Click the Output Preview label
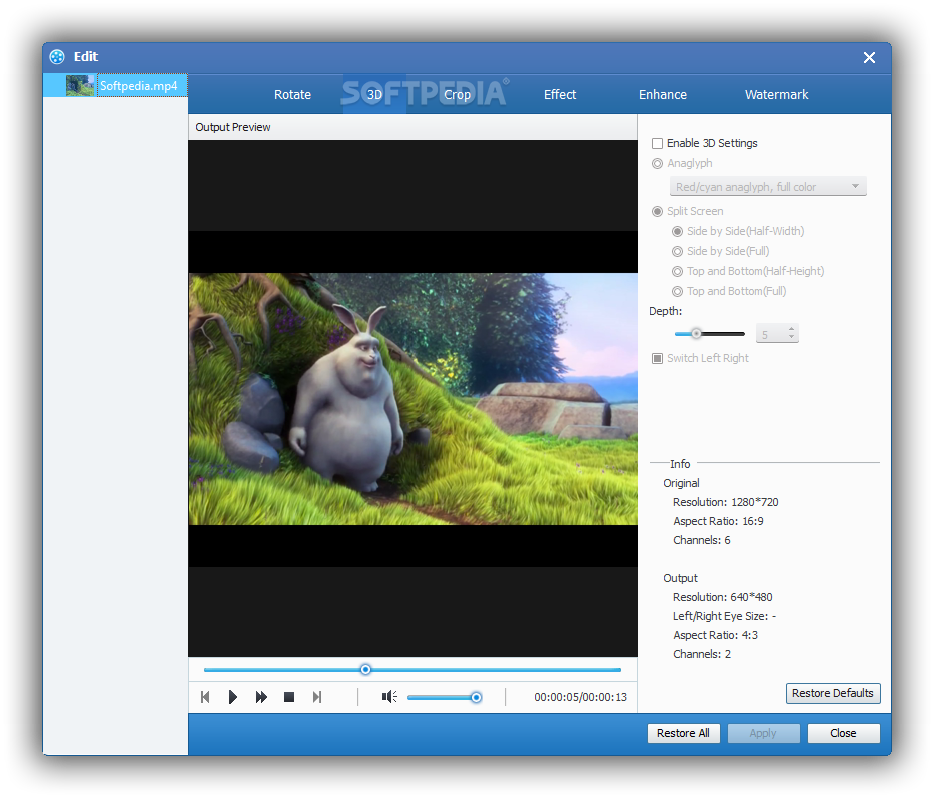Screen dimensions: 934x798 tap(233, 127)
